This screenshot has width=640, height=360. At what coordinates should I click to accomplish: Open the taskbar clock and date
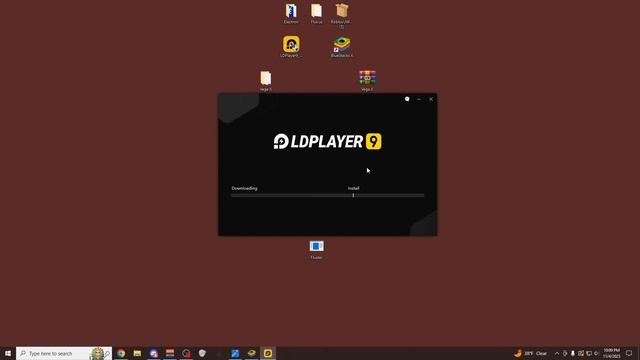coord(611,353)
